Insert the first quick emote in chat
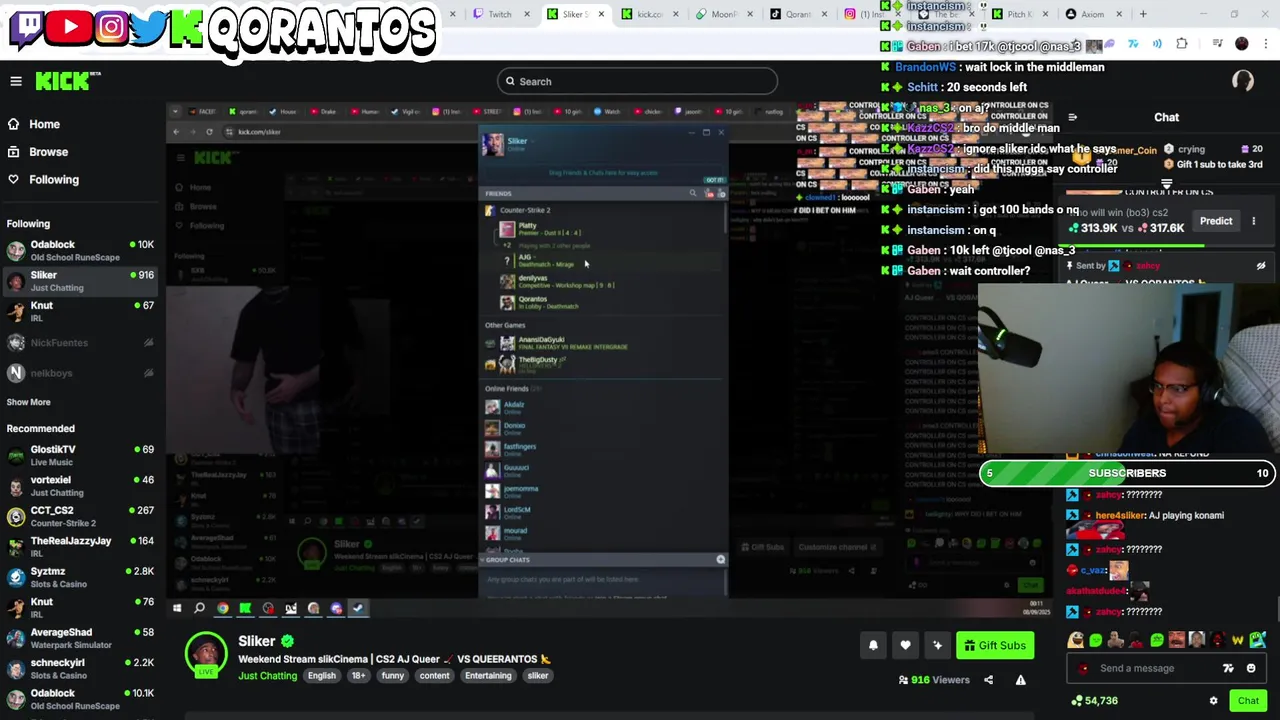 1076,640
